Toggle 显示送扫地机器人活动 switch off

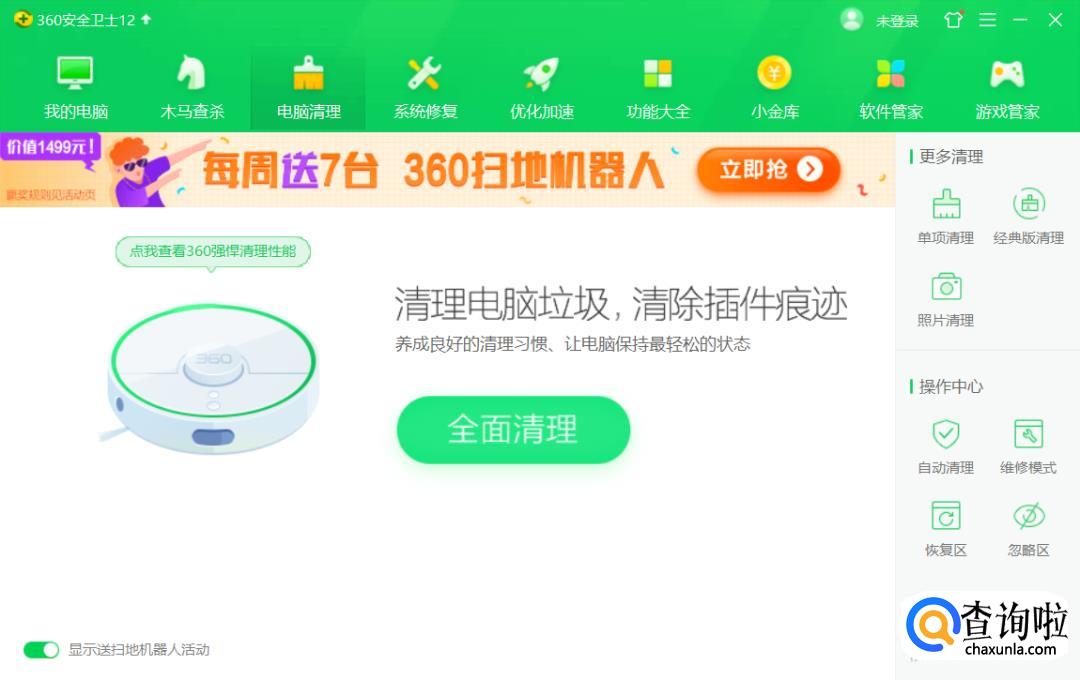(x=41, y=650)
